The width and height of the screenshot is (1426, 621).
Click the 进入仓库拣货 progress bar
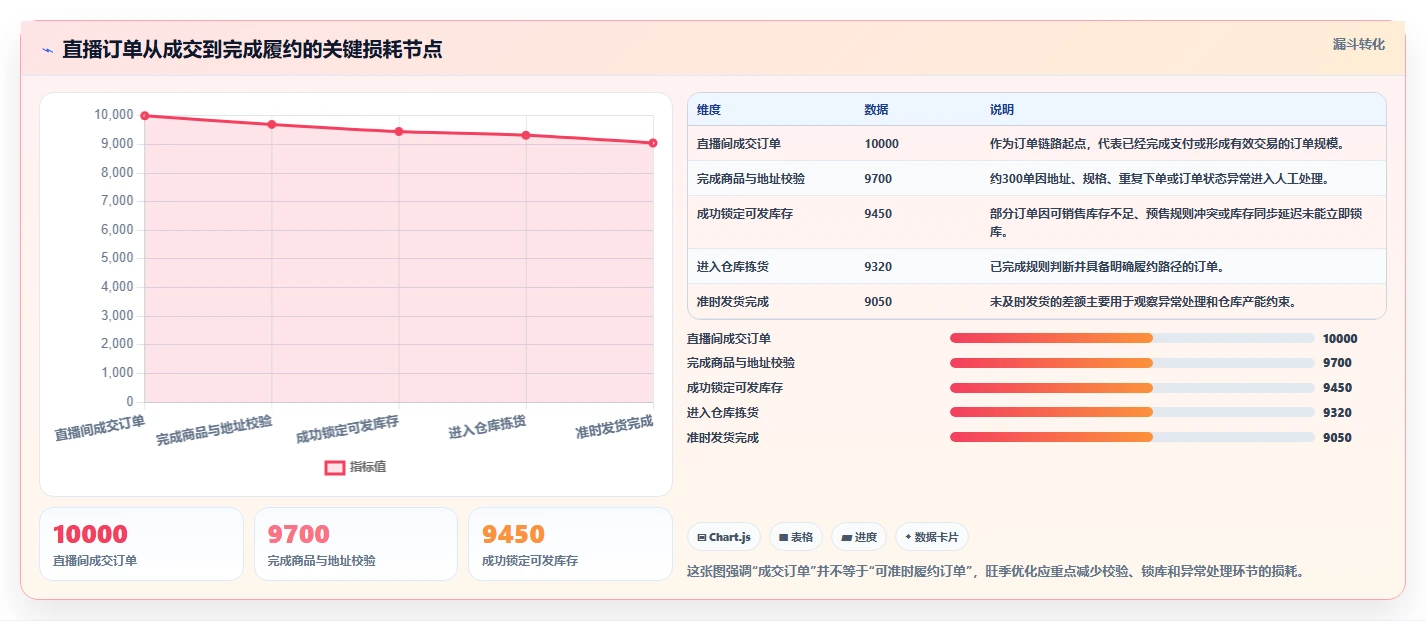1132,412
